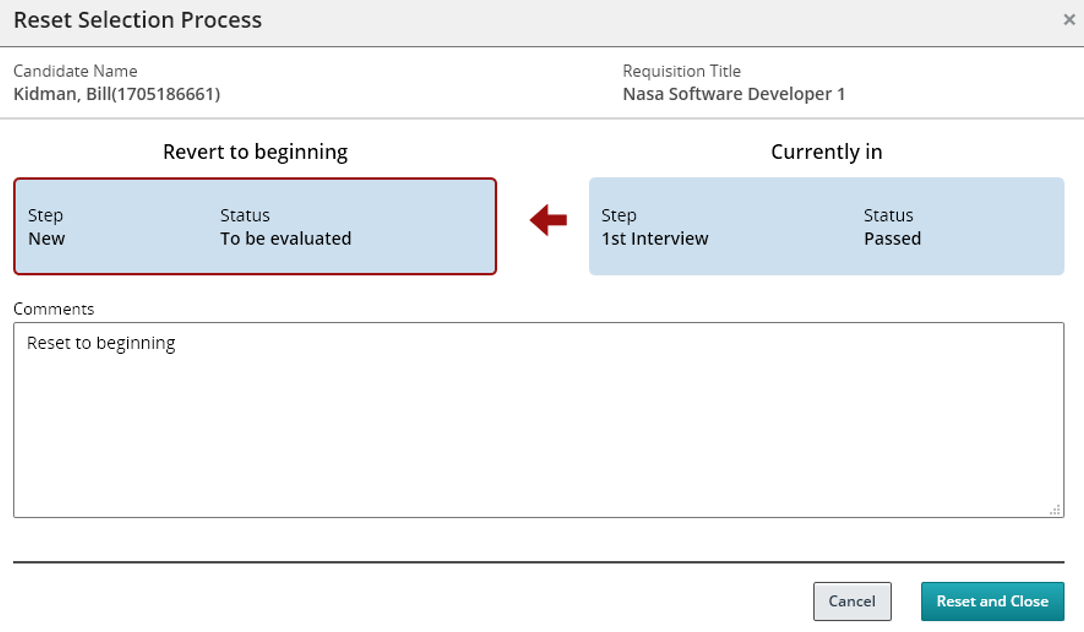Click the 'Passed' status value
1084x632 pixels.
coord(892,238)
